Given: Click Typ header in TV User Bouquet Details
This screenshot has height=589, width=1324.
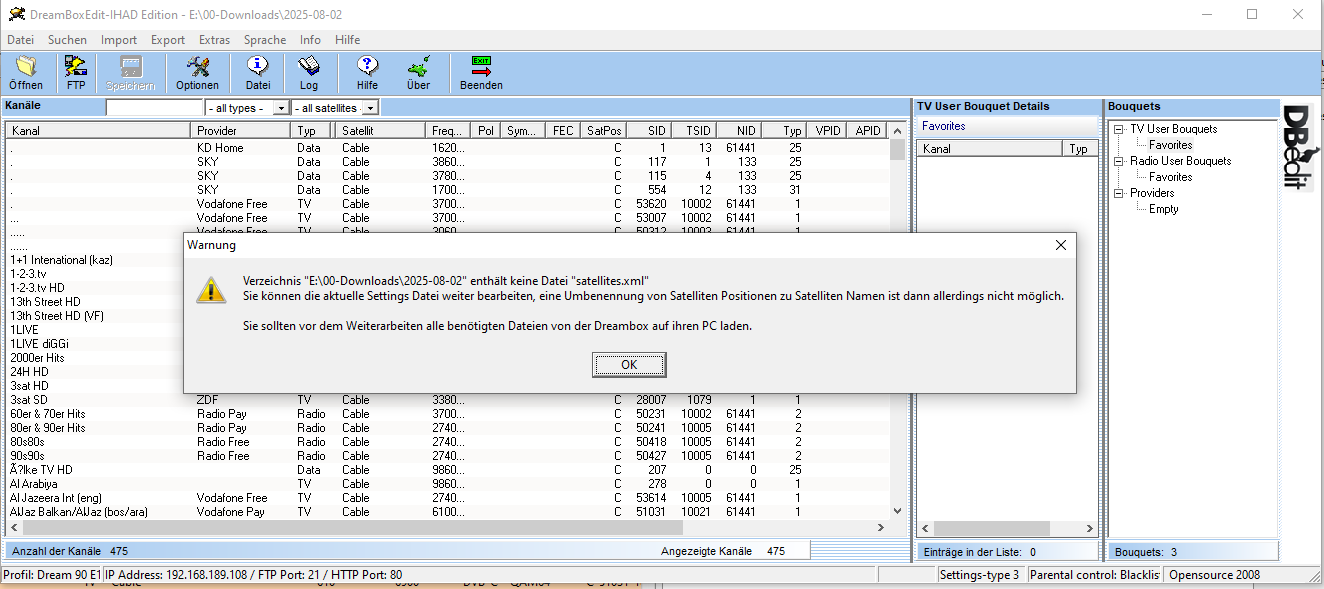Looking at the screenshot, I should [x=1079, y=149].
